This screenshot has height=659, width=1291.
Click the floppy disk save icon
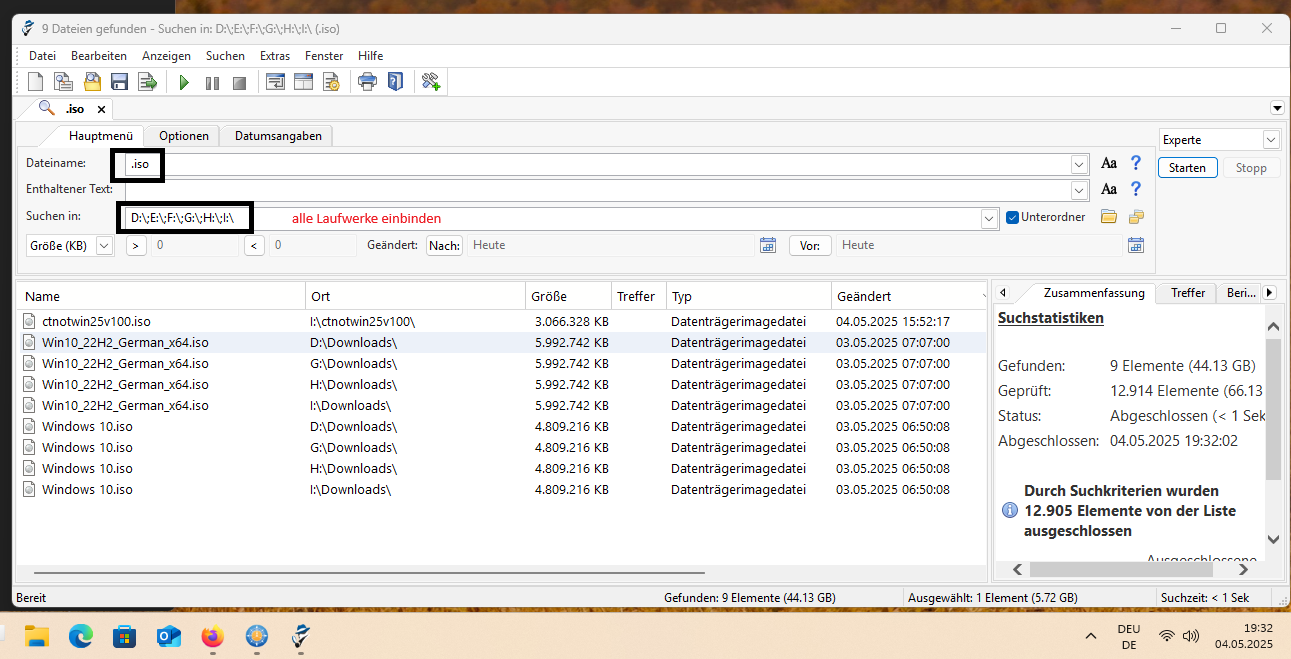[x=119, y=82]
